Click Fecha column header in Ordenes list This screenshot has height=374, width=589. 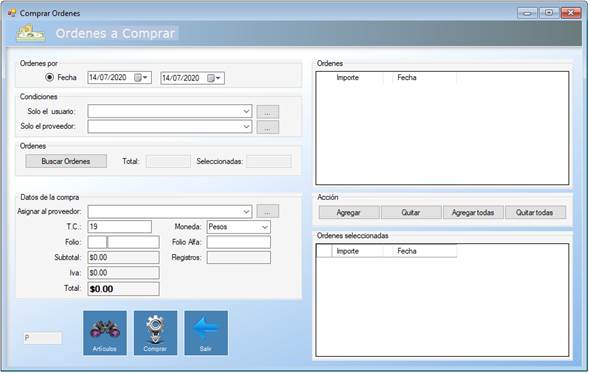407,78
